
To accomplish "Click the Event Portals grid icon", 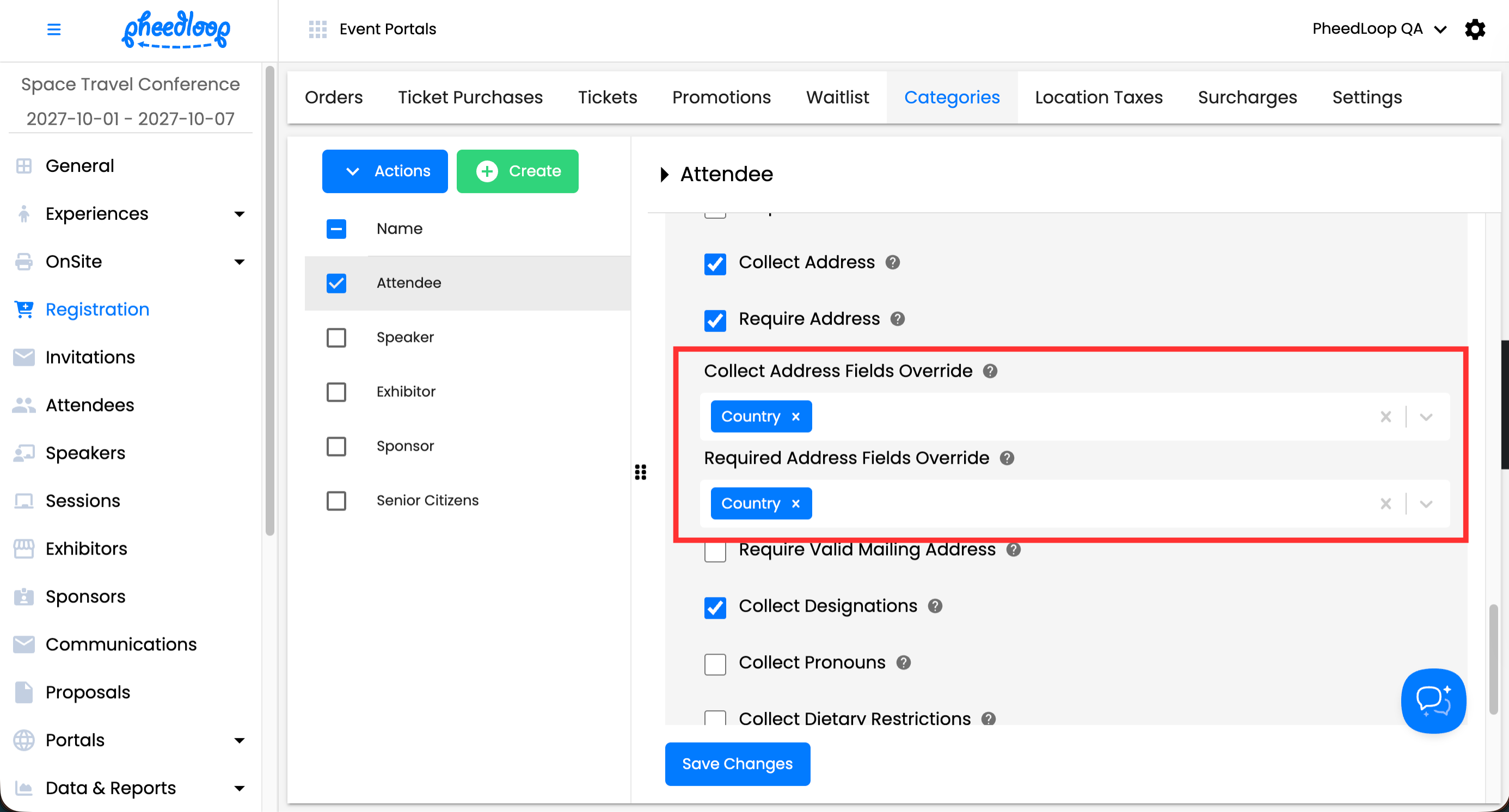I will point(317,29).
